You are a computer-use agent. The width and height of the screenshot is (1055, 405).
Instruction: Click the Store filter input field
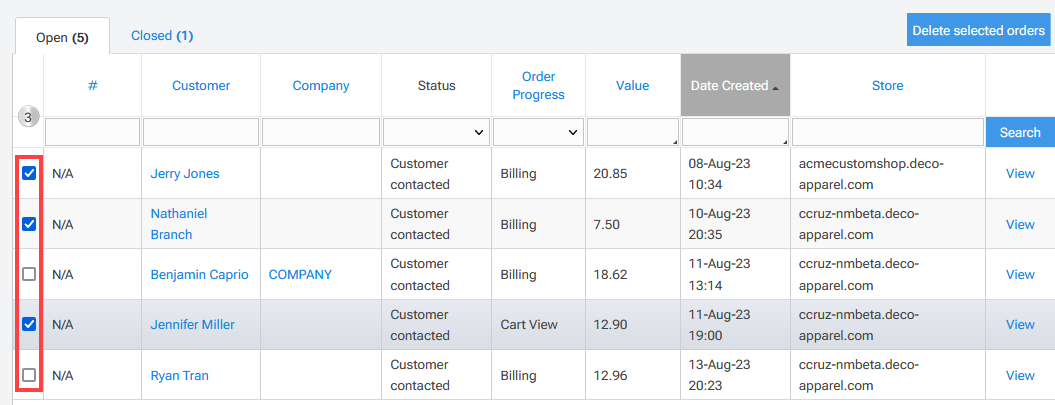click(x=887, y=133)
